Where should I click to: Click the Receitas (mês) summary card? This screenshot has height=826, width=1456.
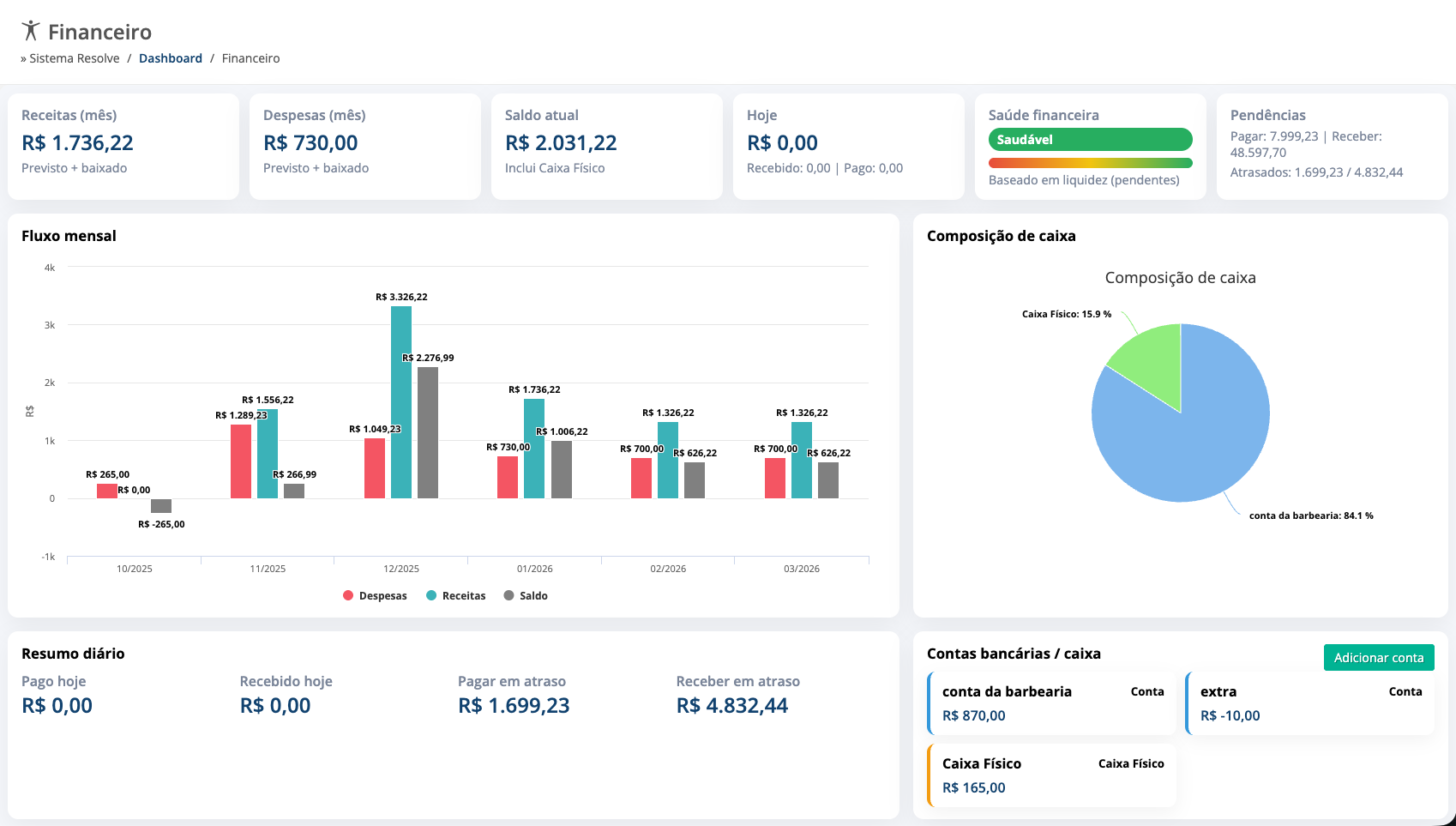click(123, 146)
